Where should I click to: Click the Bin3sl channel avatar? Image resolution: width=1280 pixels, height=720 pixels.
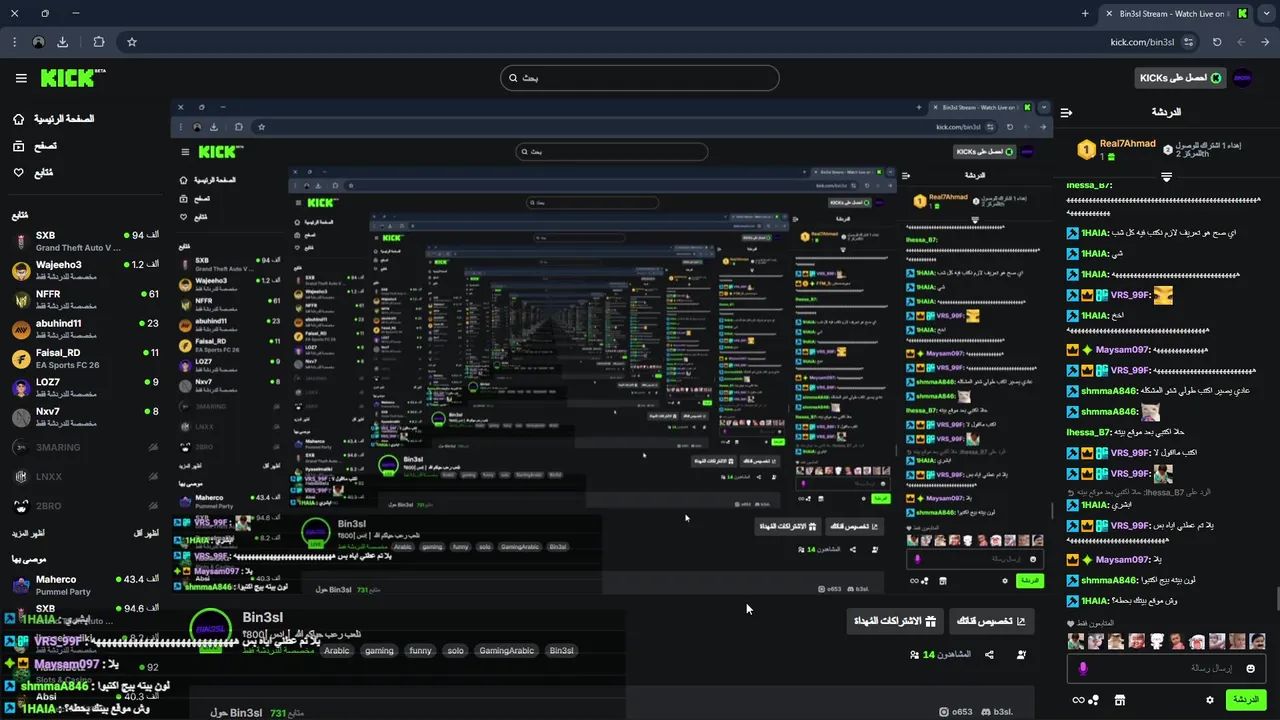pos(210,629)
